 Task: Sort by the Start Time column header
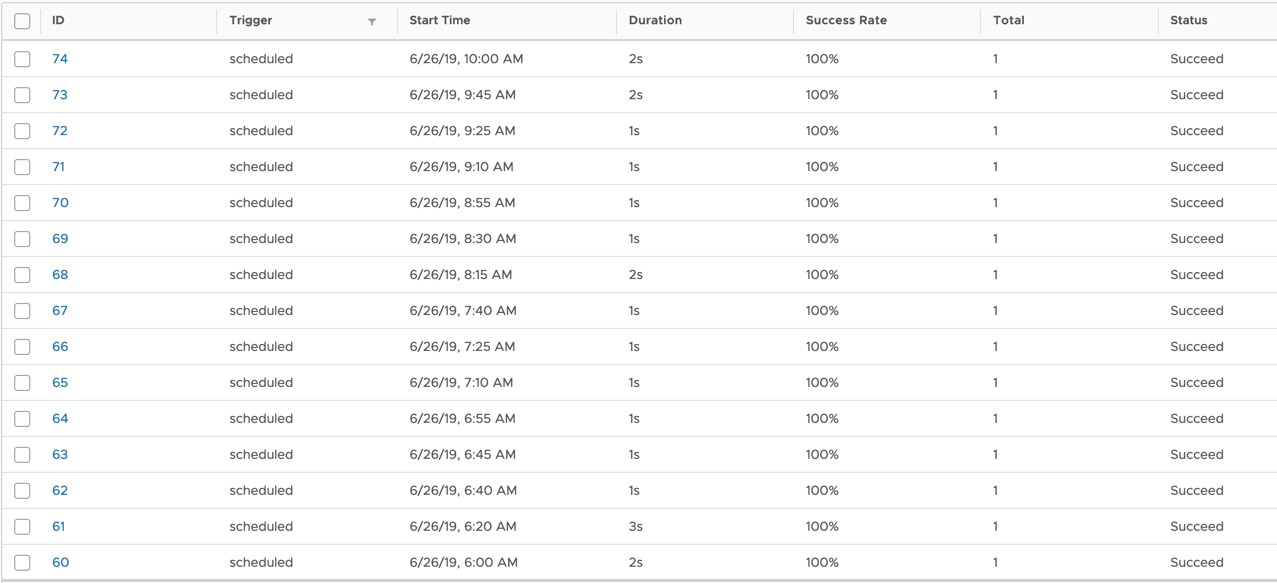(440, 20)
